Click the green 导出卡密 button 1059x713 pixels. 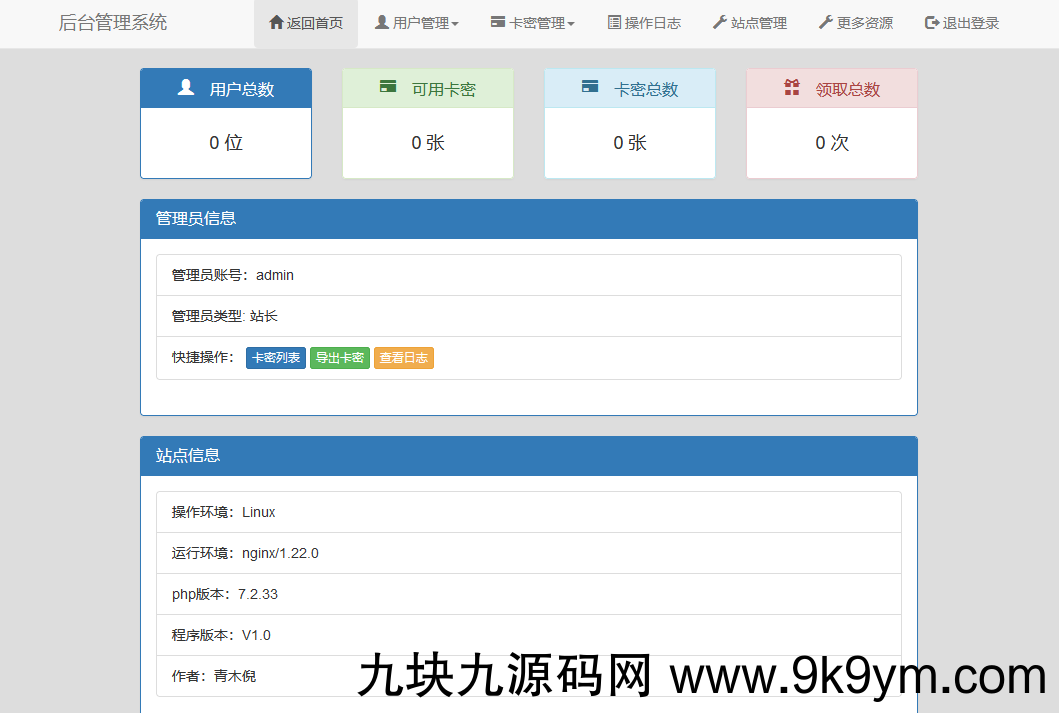pos(339,357)
